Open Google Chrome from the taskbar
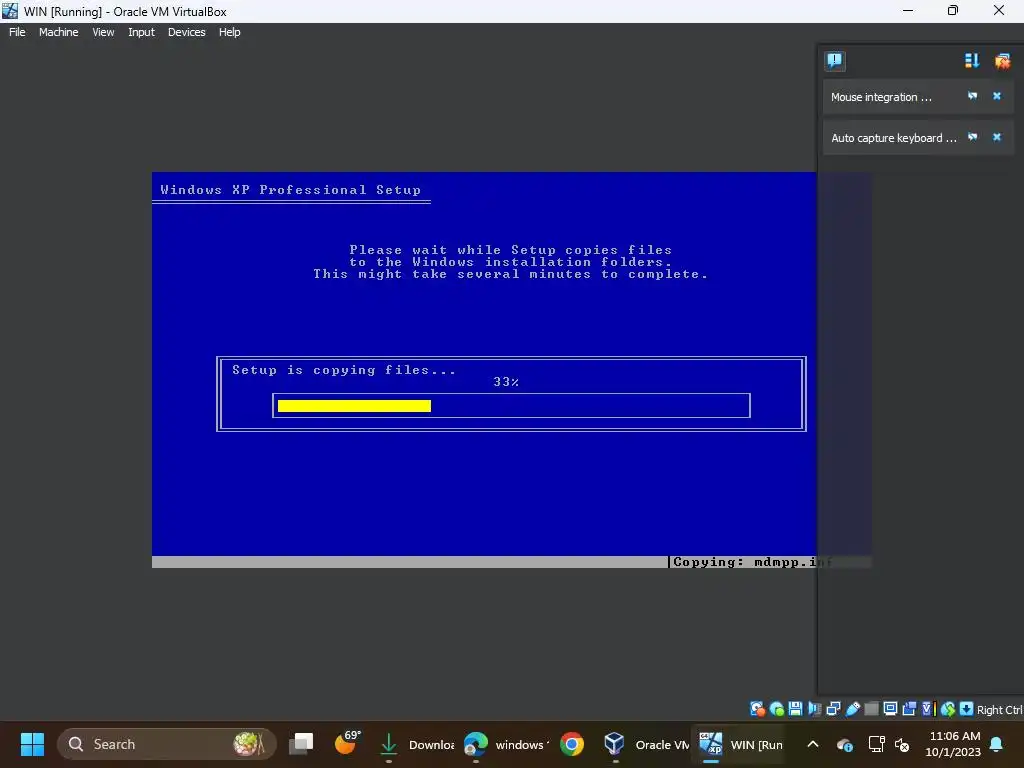The image size is (1024, 768). pyautogui.click(x=571, y=744)
